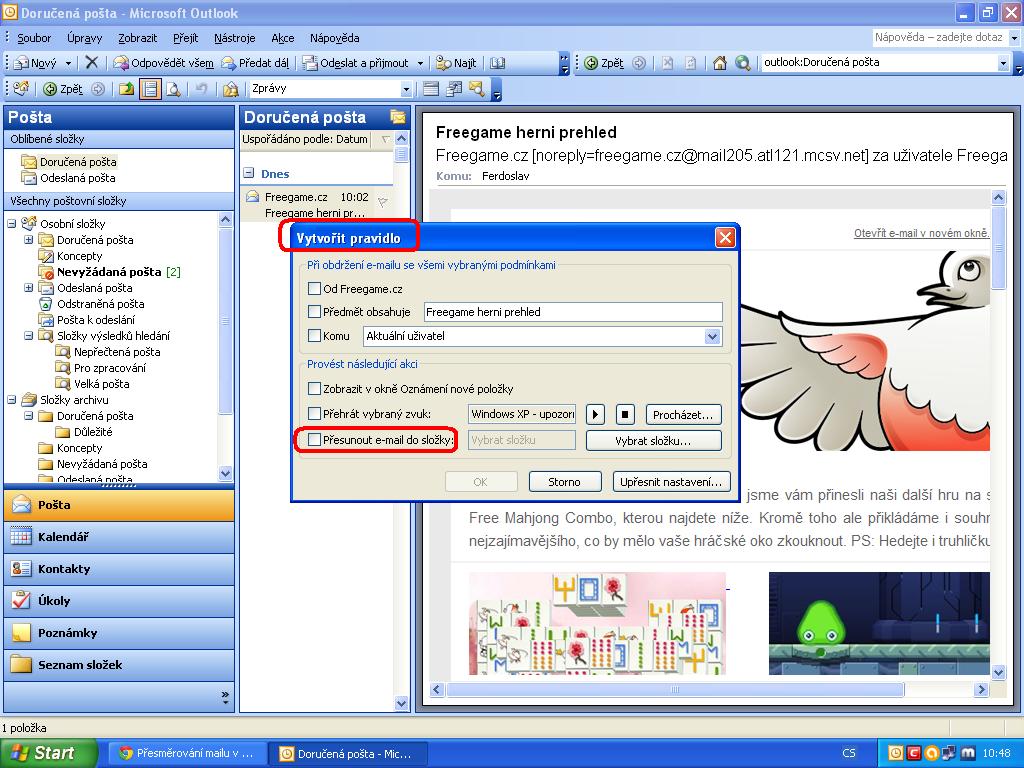
Task: Open the address book icon
Action: tap(498, 63)
